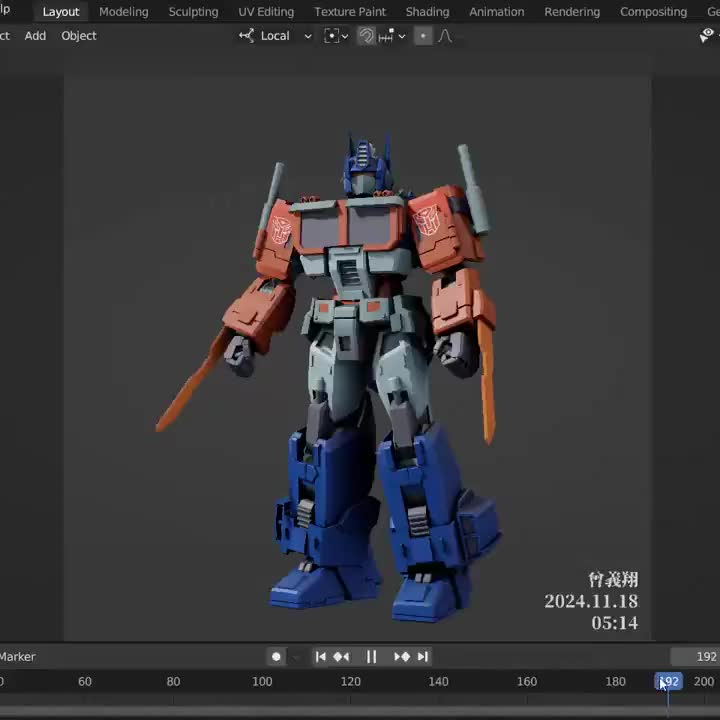Toggle the Auto Keying record button

point(276,657)
